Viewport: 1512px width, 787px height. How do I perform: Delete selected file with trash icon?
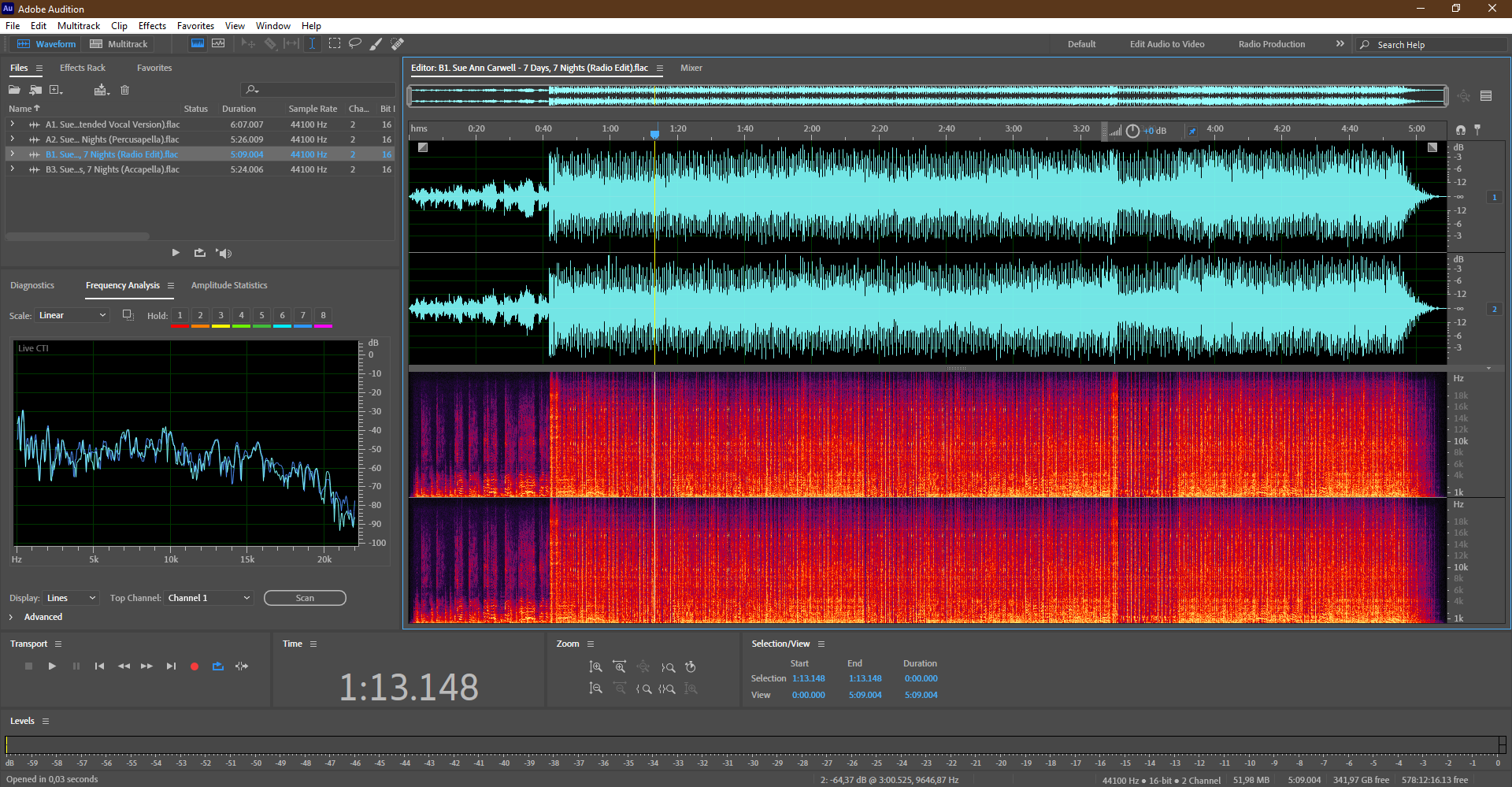pyautogui.click(x=124, y=90)
